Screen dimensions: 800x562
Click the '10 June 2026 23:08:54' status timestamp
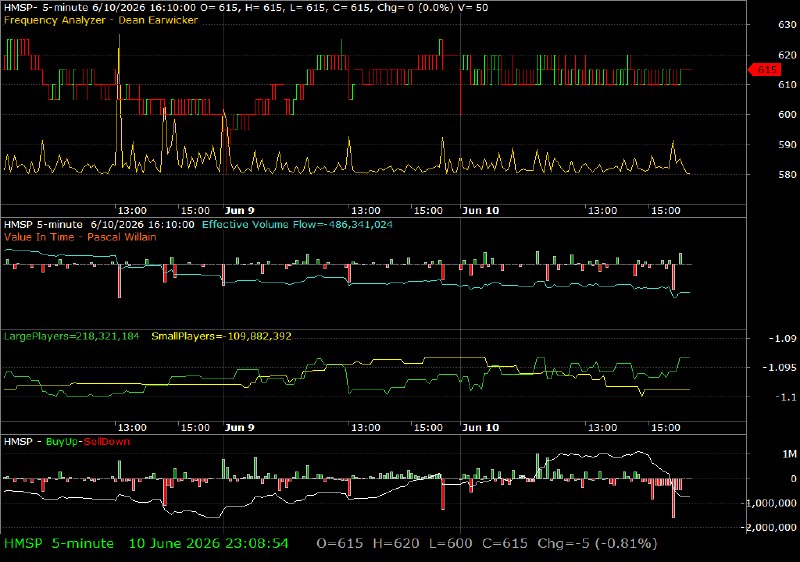(x=209, y=544)
